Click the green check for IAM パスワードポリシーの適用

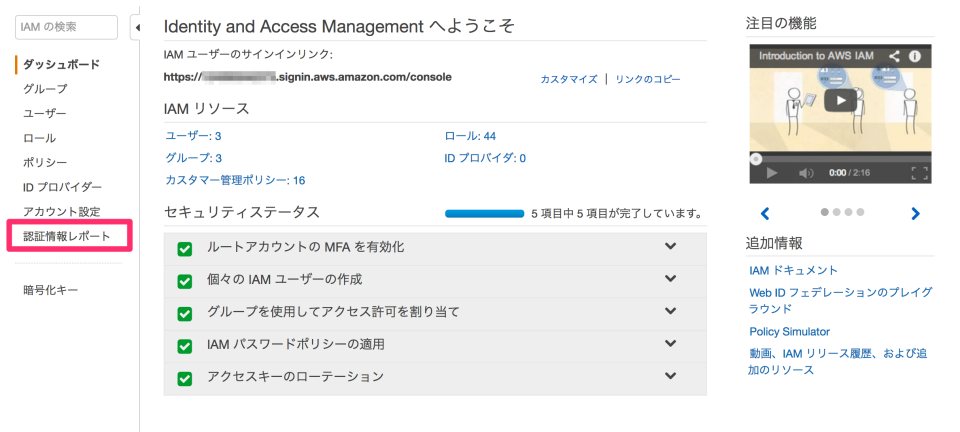click(184, 346)
